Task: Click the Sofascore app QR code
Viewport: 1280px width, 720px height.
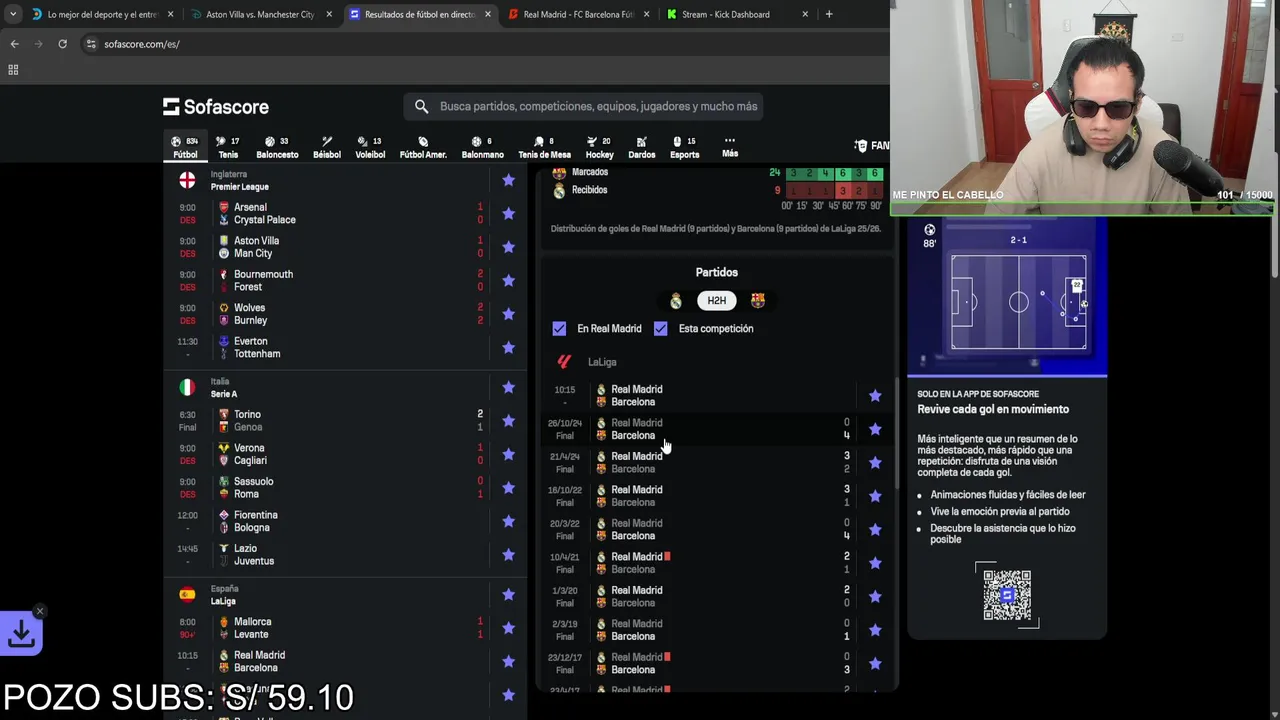Action: (x=1007, y=595)
